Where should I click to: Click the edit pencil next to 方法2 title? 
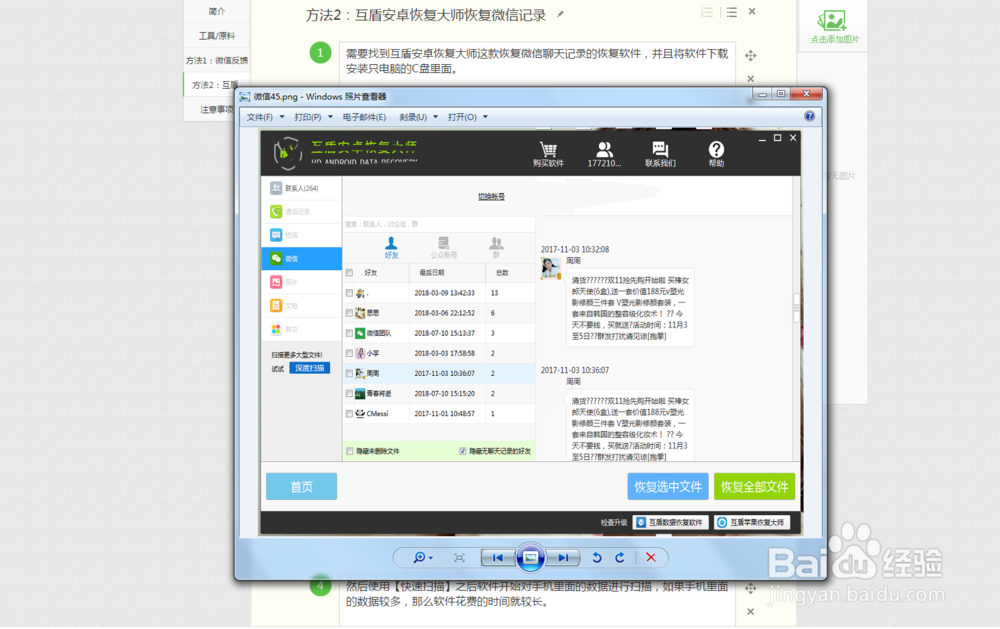click(560, 14)
